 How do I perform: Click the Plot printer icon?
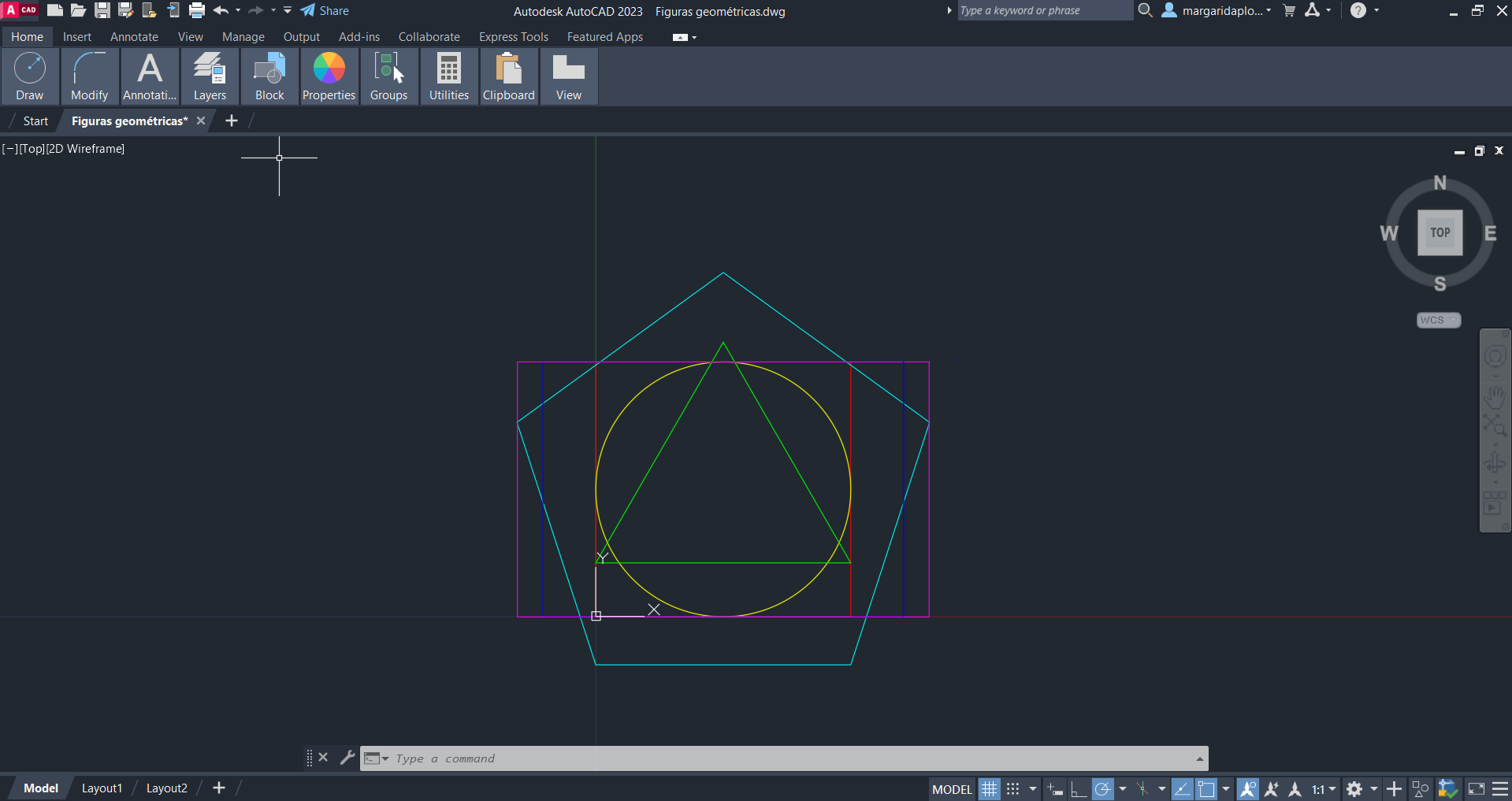[x=197, y=10]
